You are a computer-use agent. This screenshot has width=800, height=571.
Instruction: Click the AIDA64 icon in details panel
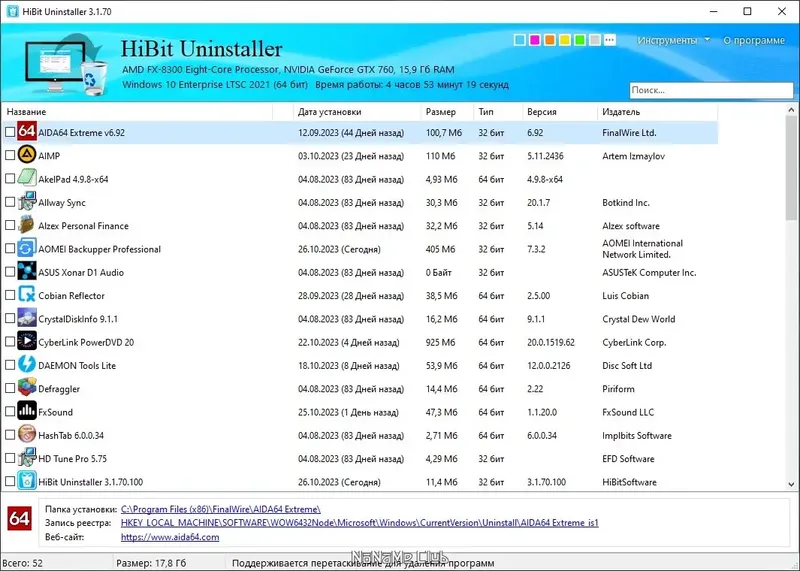tap(19, 518)
